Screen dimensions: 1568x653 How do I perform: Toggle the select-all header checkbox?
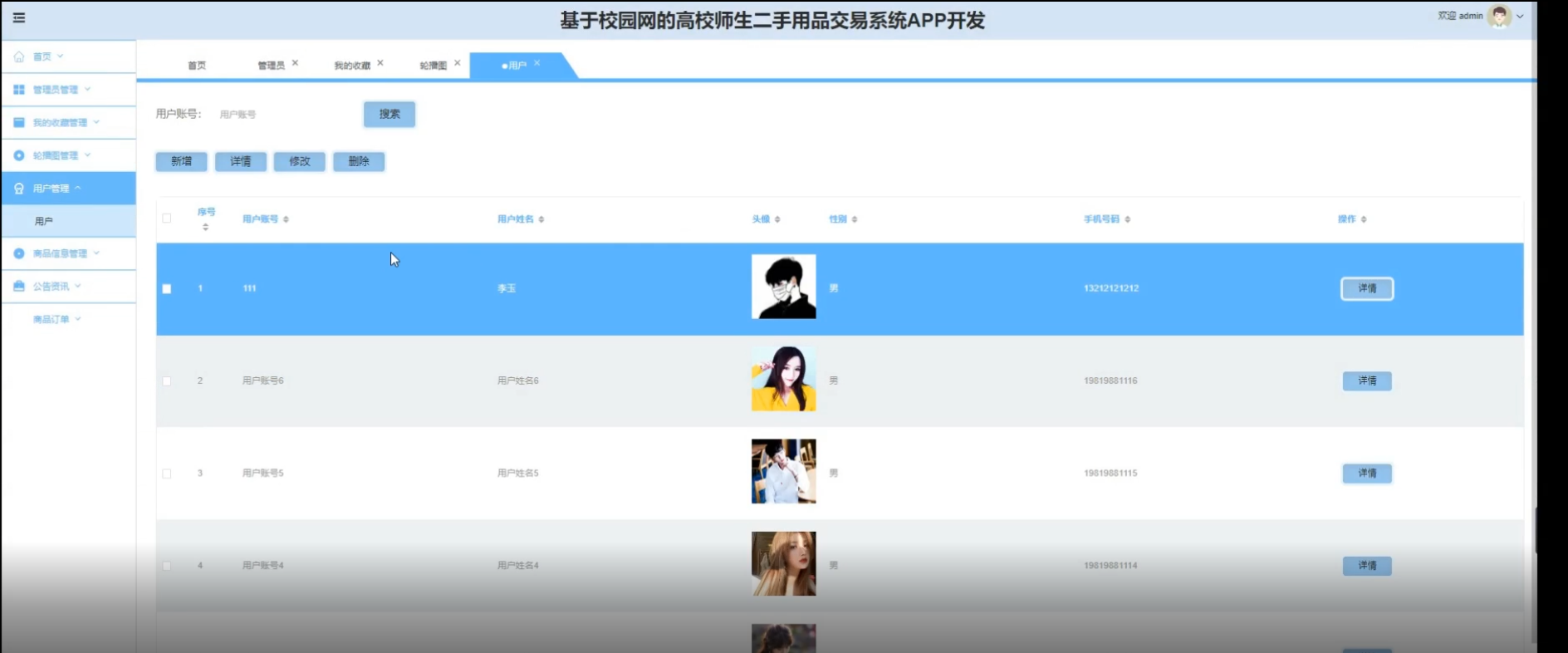pyautogui.click(x=167, y=218)
